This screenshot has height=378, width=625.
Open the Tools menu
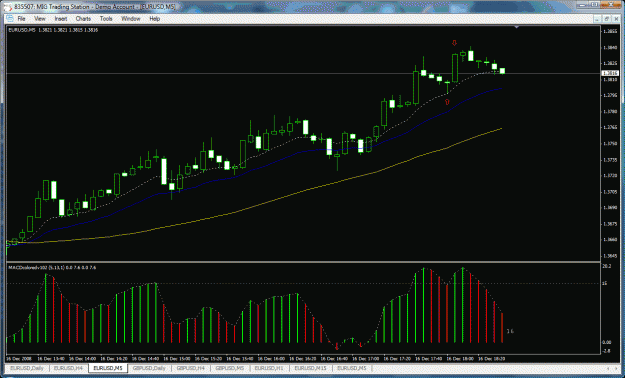106,19
